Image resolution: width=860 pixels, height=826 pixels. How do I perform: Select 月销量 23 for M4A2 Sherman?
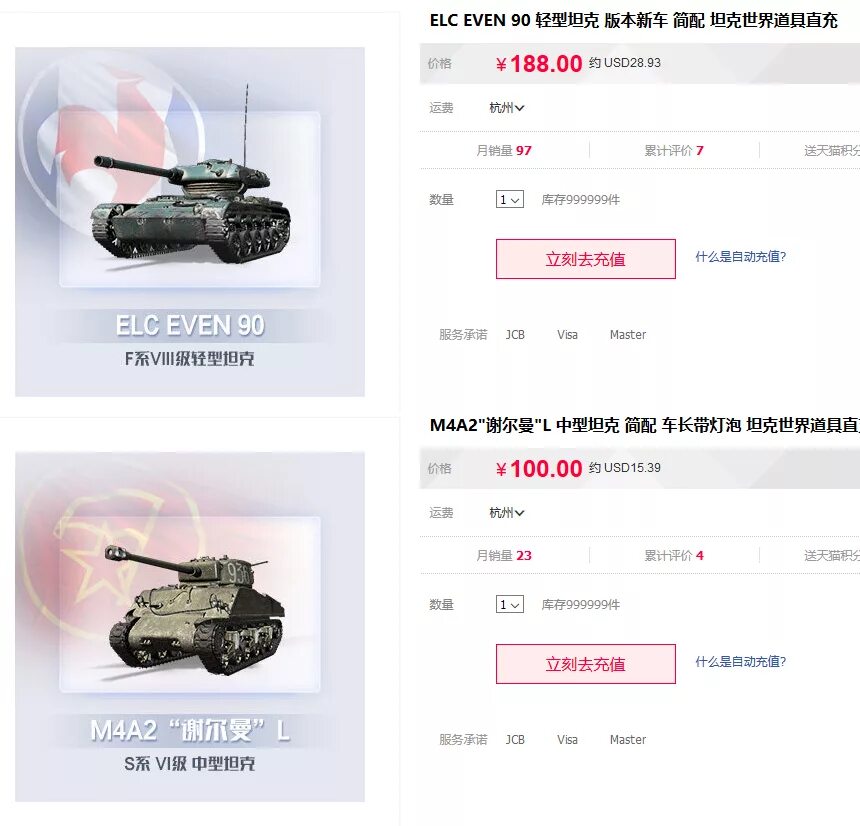[x=503, y=555]
